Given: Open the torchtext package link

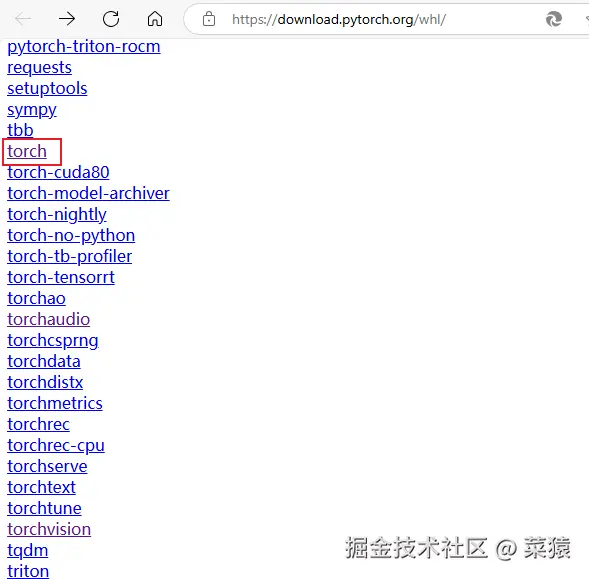Looking at the screenshot, I should (41, 488).
